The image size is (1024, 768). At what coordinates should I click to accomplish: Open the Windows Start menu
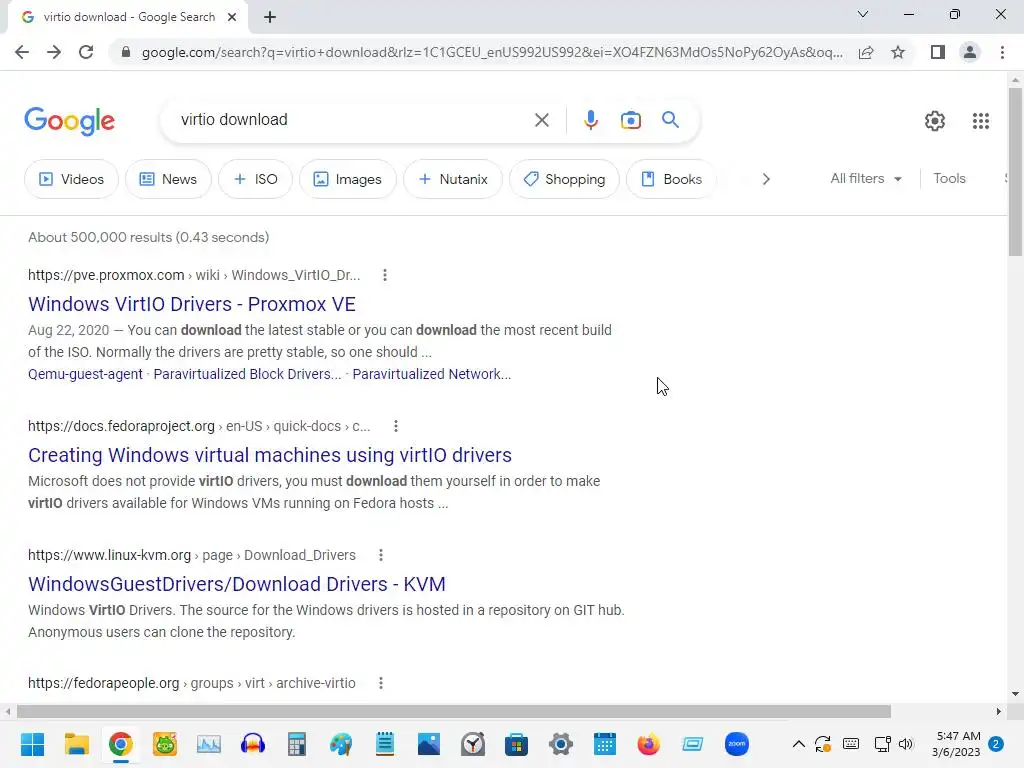coord(32,744)
